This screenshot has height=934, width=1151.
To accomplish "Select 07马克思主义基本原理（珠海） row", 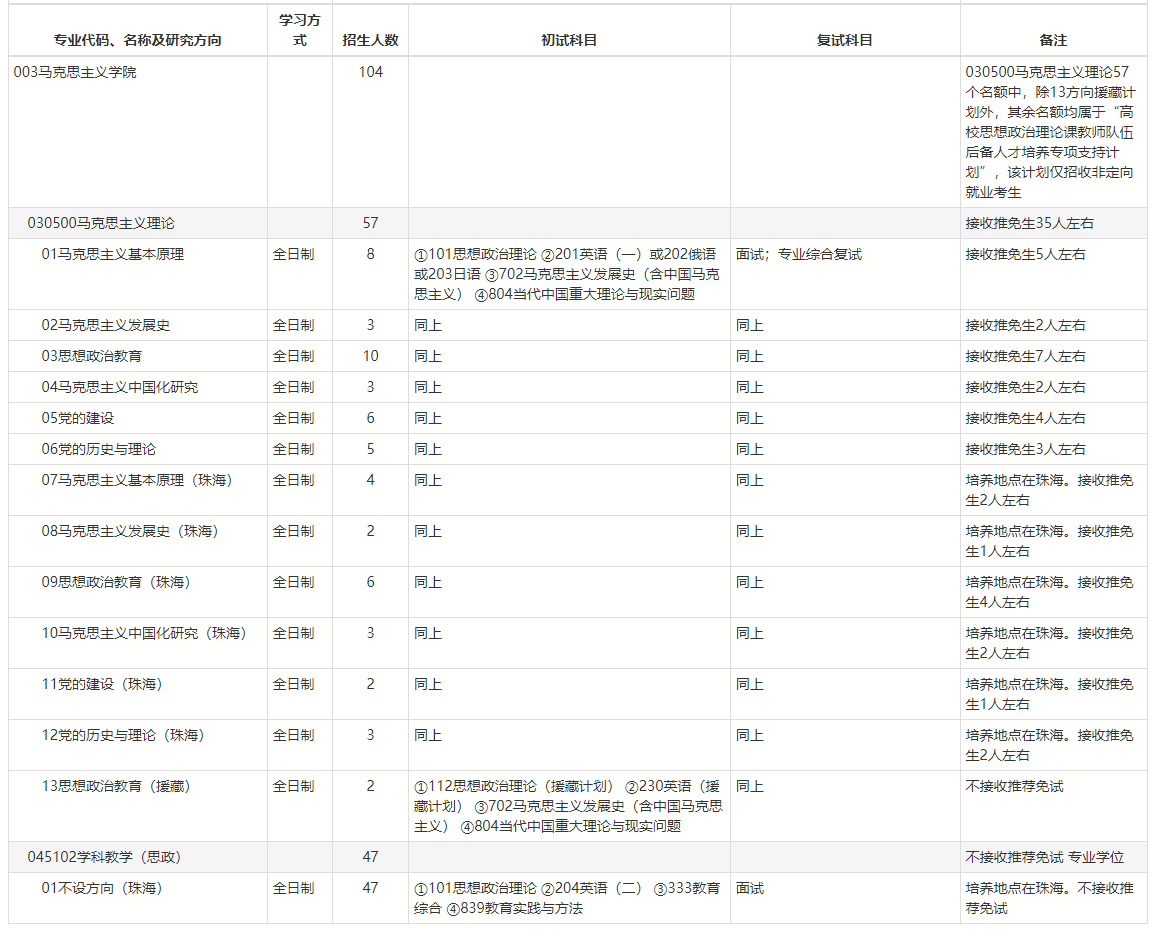I will click(x=577, y=490).
